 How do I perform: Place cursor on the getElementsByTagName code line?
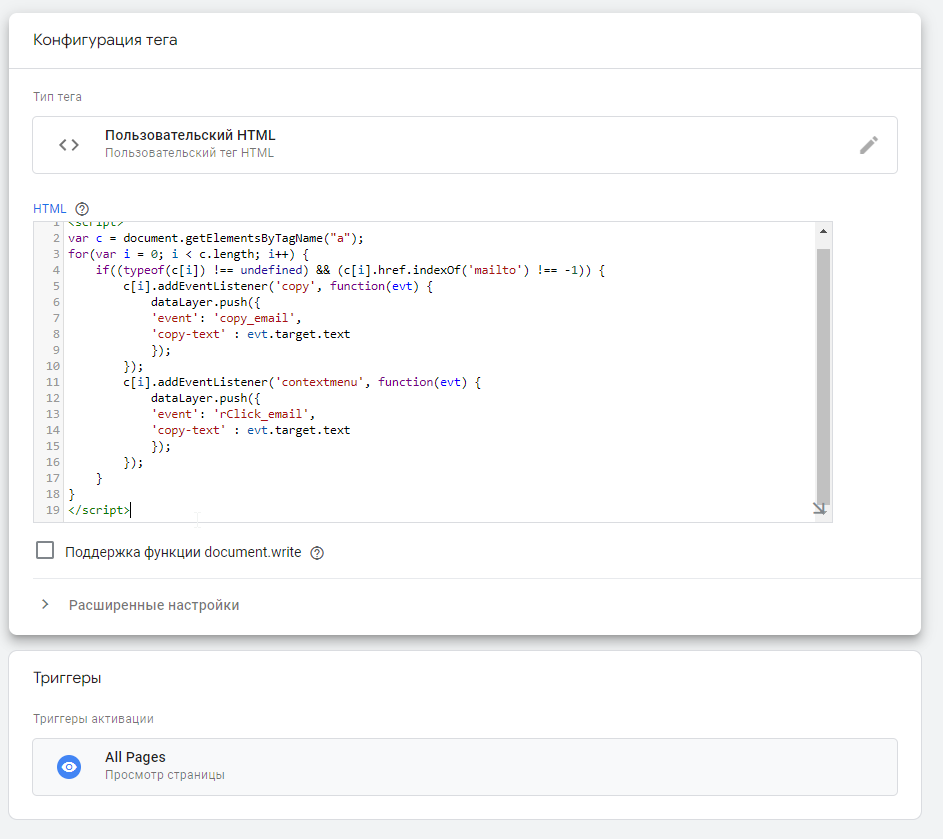216,238
